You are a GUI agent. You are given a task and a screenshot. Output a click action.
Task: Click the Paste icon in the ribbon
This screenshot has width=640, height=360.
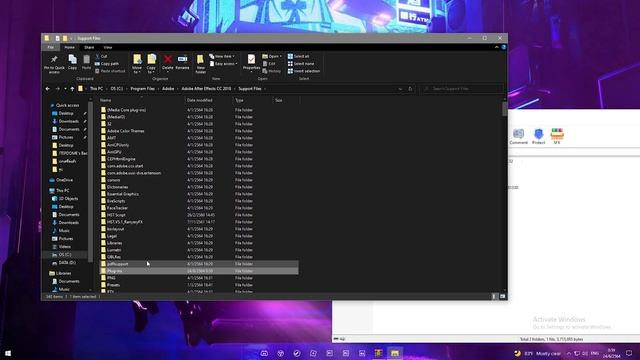click(87, 62)
